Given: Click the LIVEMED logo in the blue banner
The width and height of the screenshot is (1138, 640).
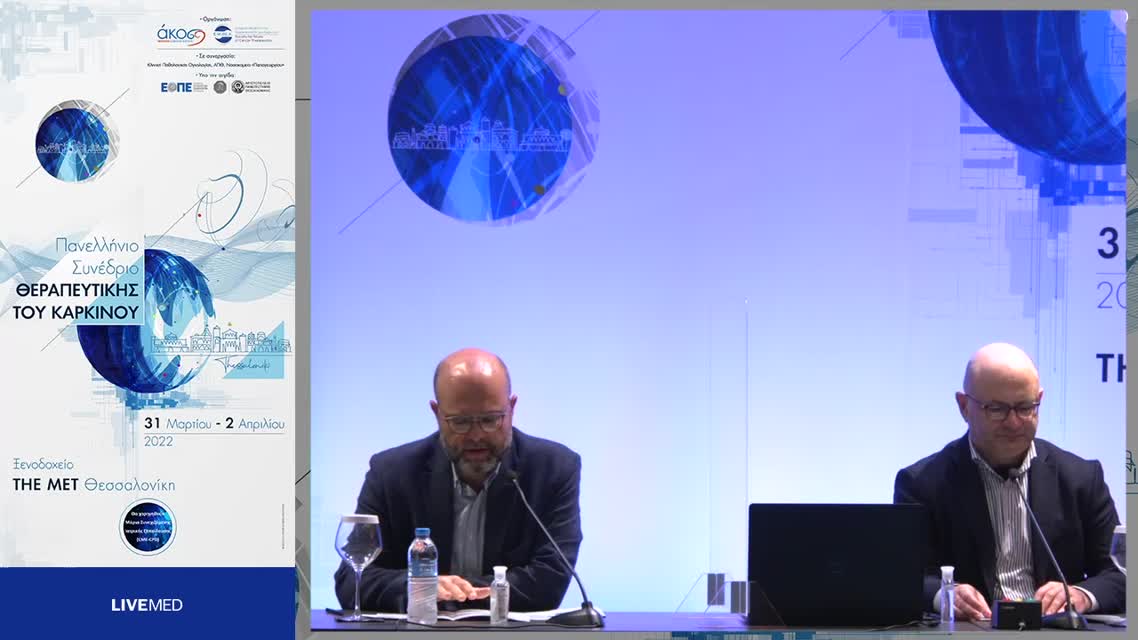Looking at the screenshot, I should pos(147,604).
